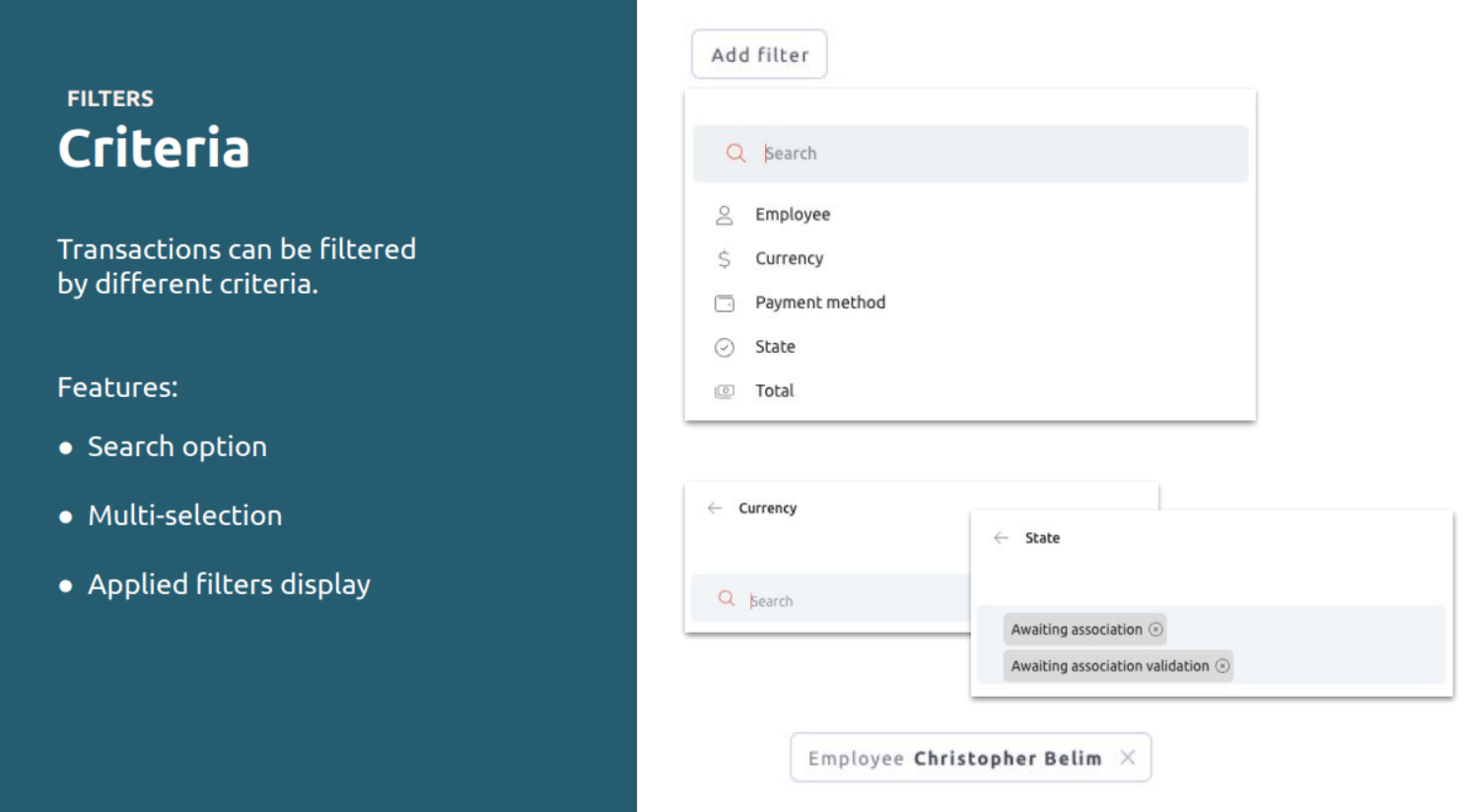Click the Payment method wallet icon

(724, 304)
